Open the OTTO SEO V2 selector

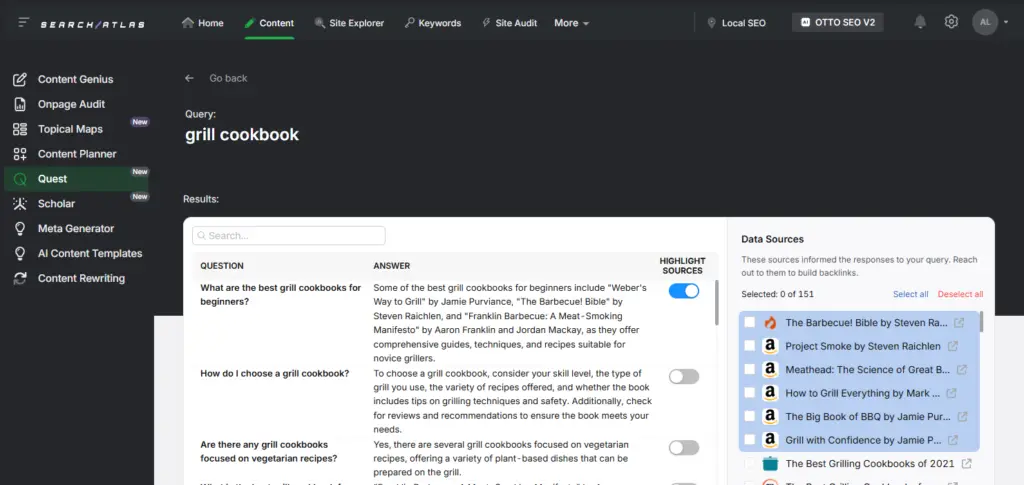(x=838, y=22)
